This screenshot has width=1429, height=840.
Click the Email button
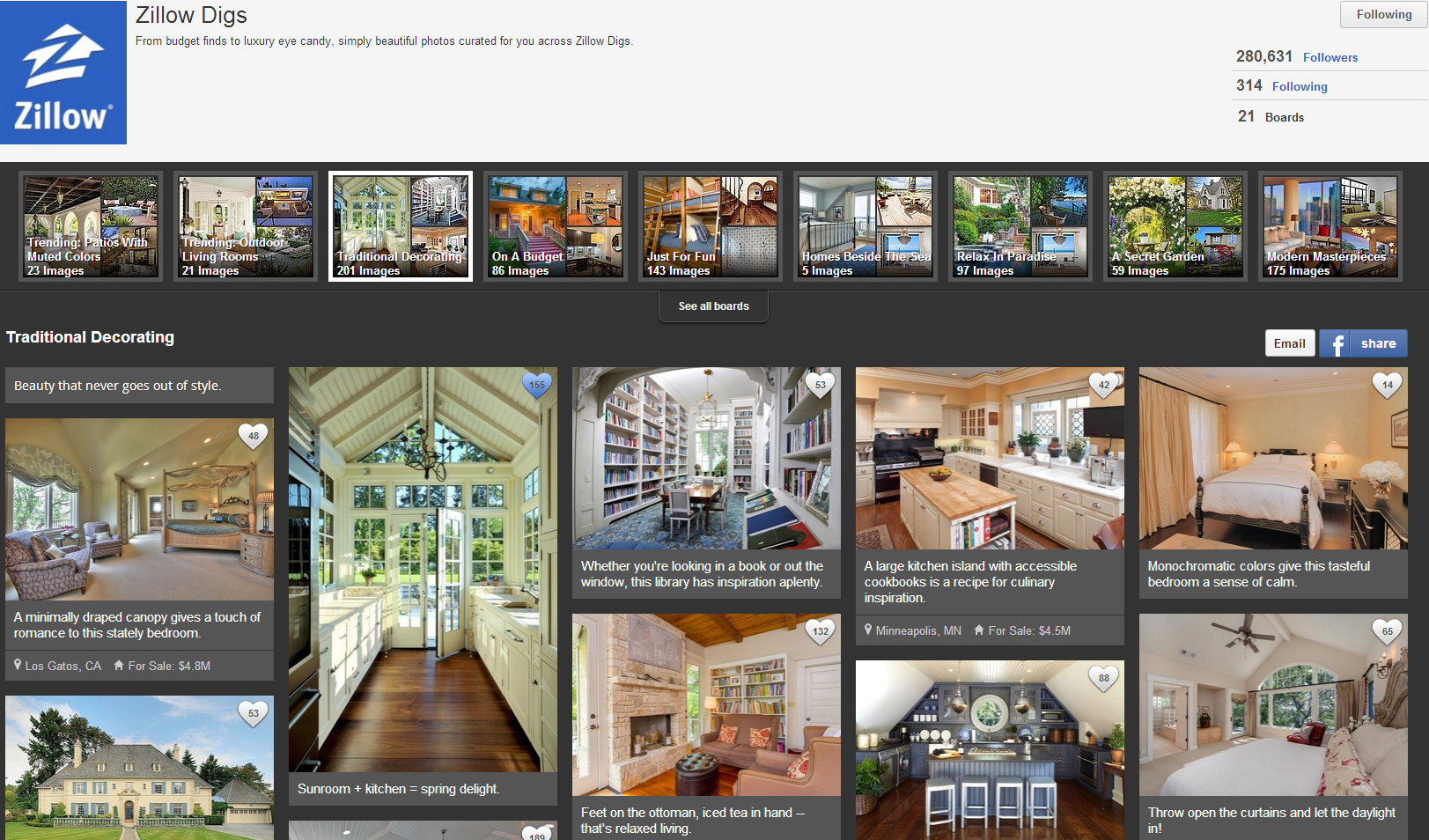point(1290,343)
